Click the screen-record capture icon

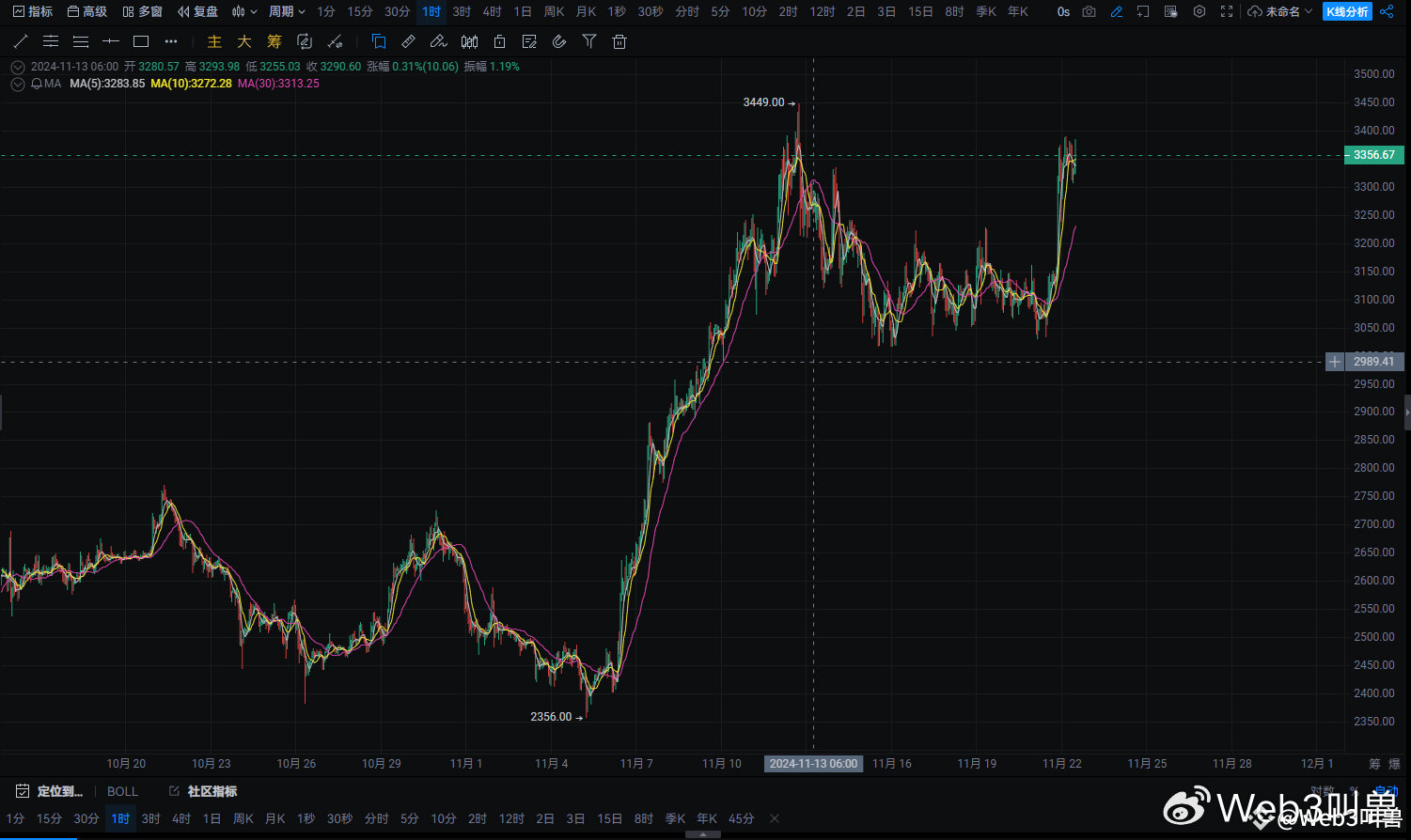[x=1170, y=11]
